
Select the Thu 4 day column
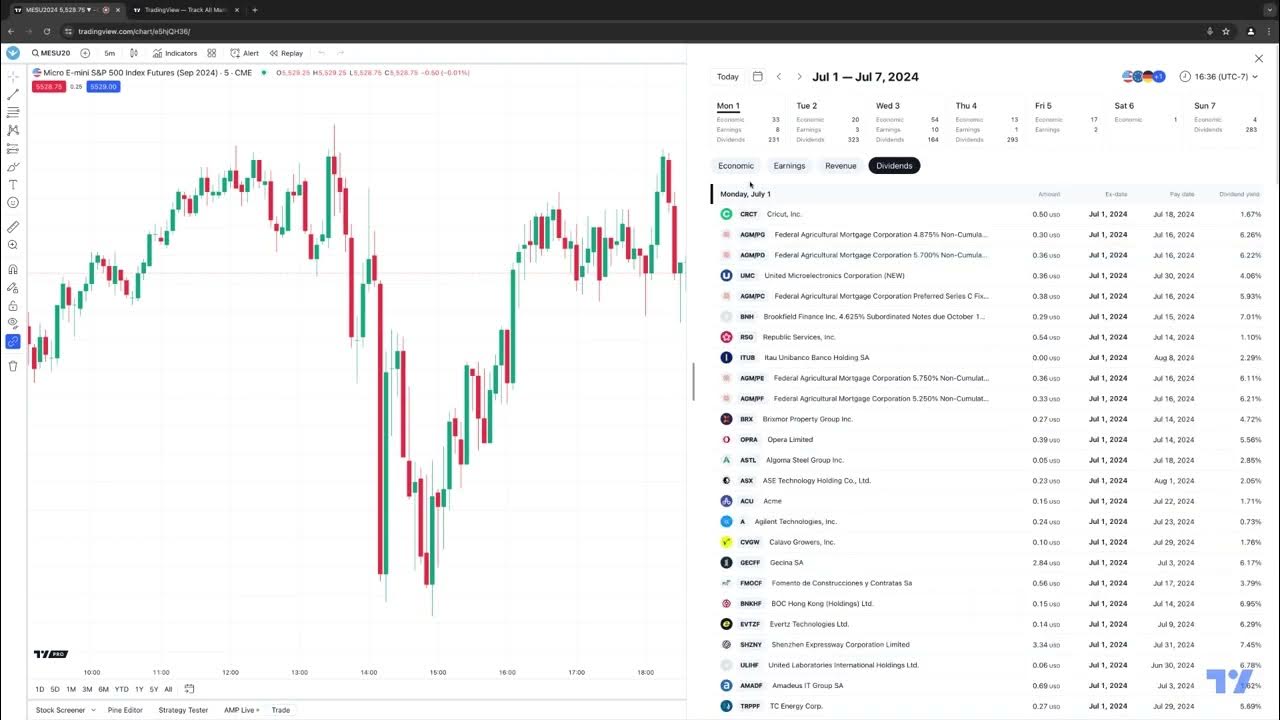(x=987, y=123)
